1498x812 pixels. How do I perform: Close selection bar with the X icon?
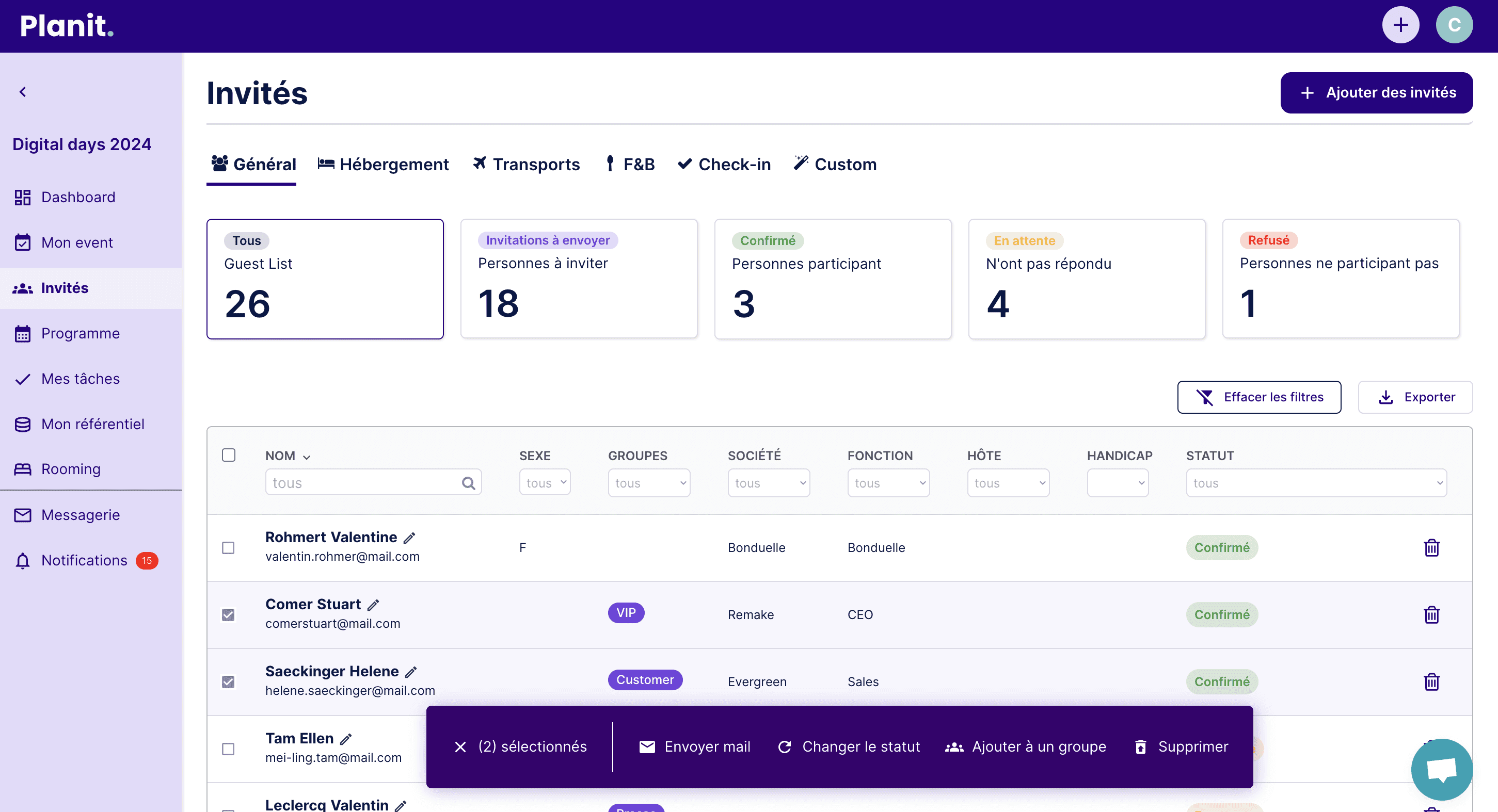tap(460, 746)
